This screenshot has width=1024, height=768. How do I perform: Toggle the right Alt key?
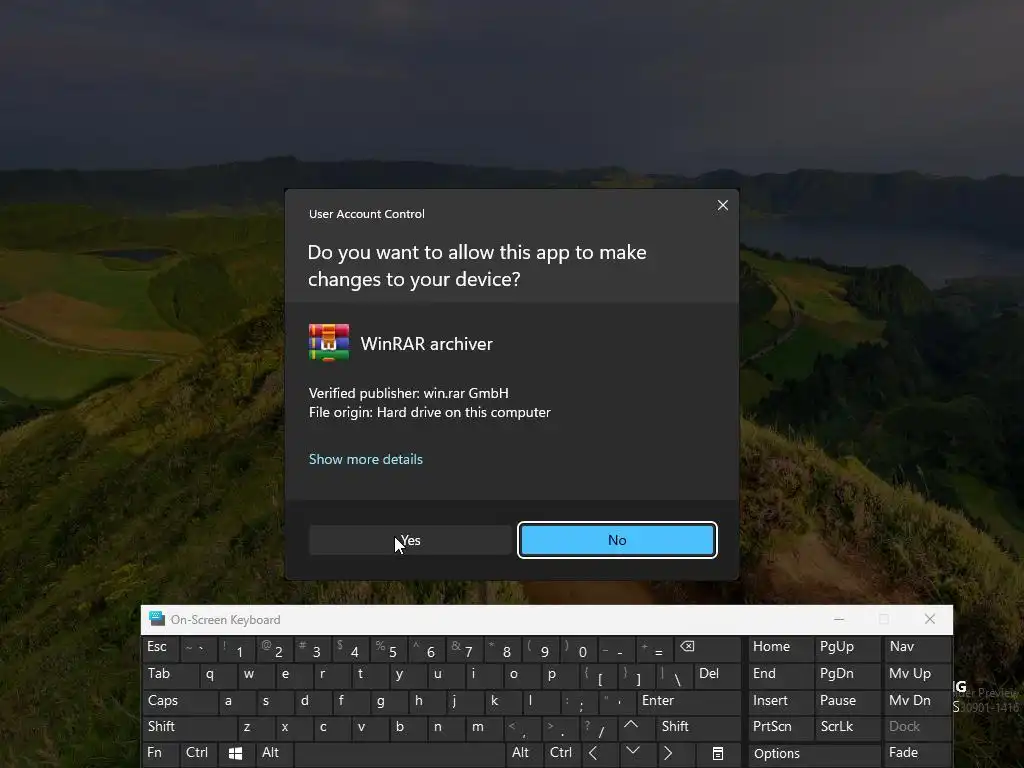(x=524, y=754)
